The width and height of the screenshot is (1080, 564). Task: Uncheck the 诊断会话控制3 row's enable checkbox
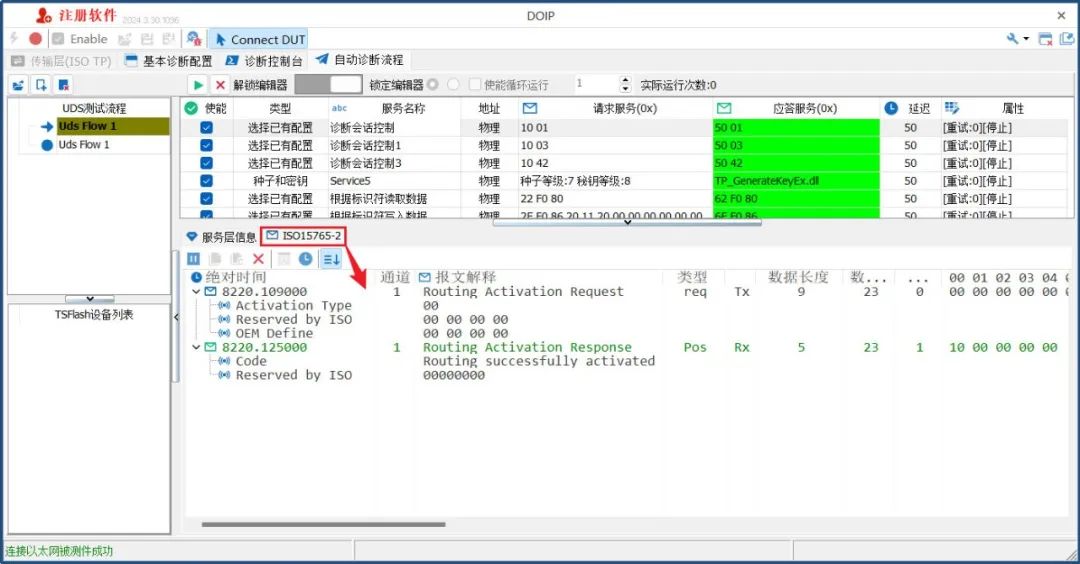(207, 163)
